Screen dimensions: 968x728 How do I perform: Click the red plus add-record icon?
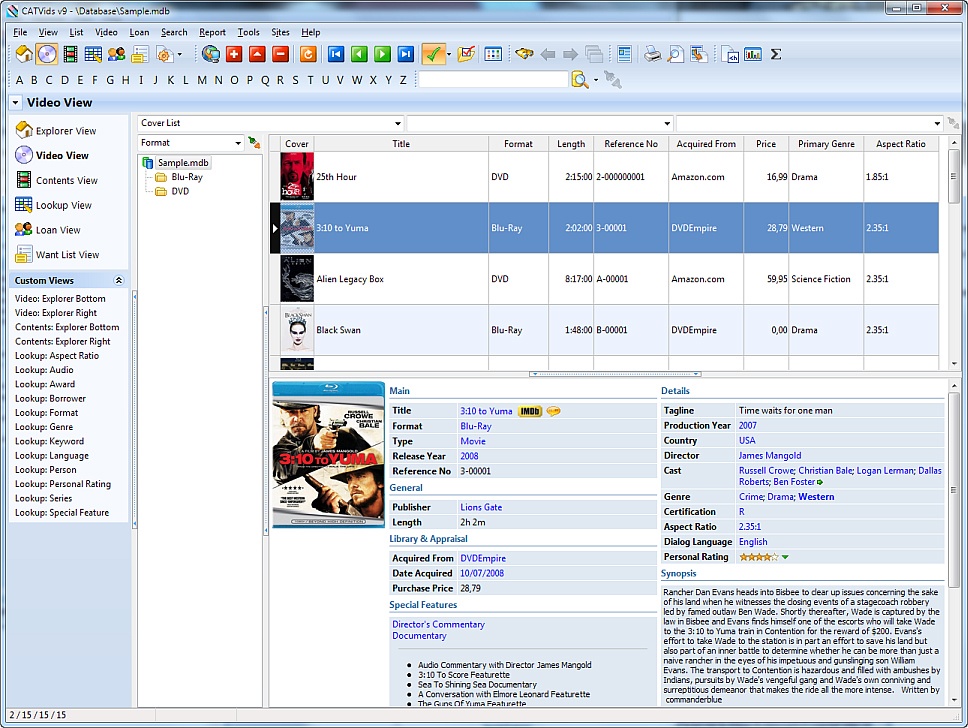[x=234, y=54]
